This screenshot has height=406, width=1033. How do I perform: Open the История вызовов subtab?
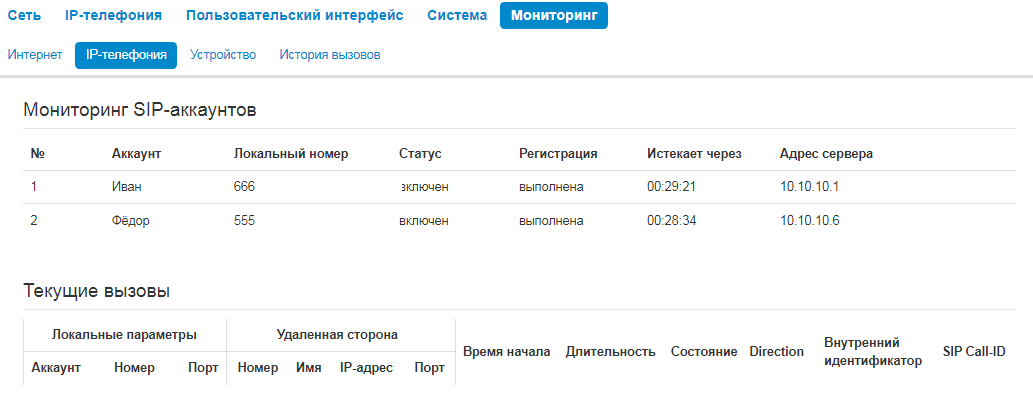click(329, 55)
